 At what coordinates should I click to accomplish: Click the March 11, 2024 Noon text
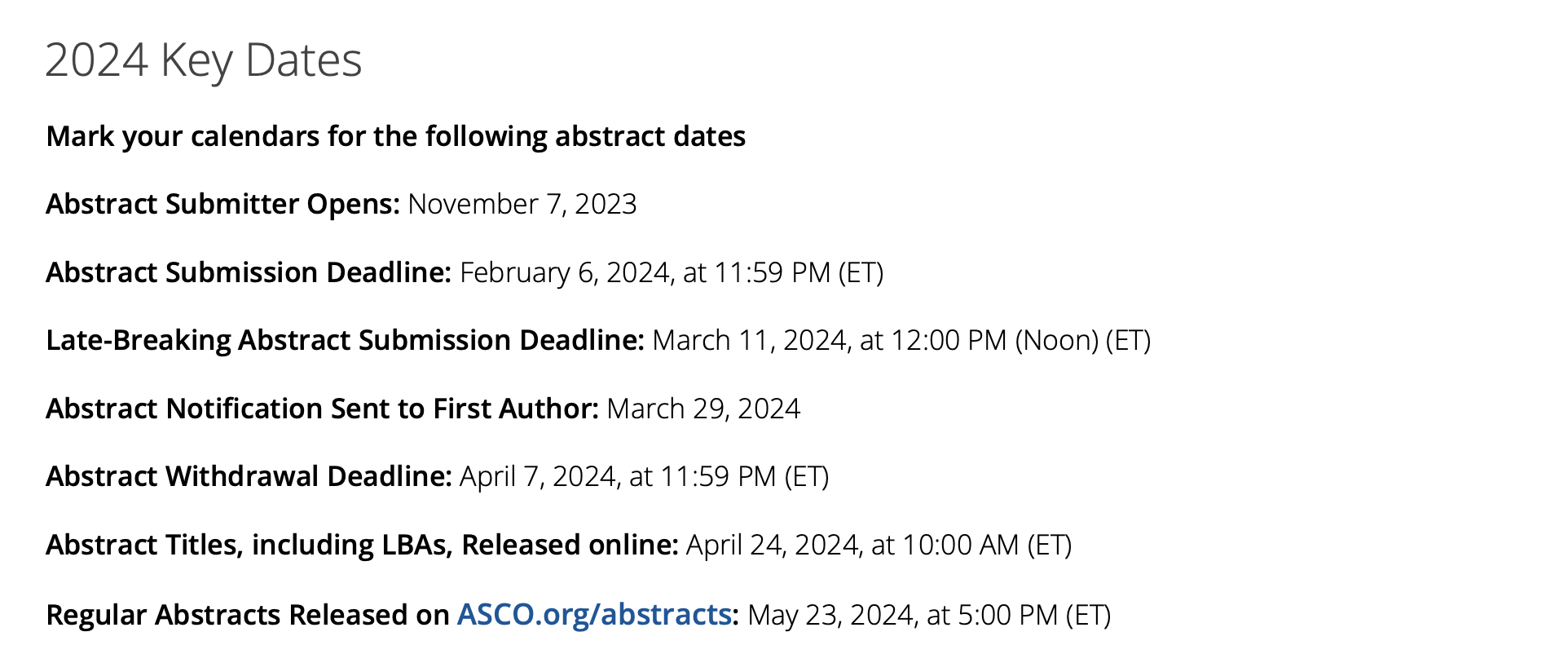tap(902, 340)
